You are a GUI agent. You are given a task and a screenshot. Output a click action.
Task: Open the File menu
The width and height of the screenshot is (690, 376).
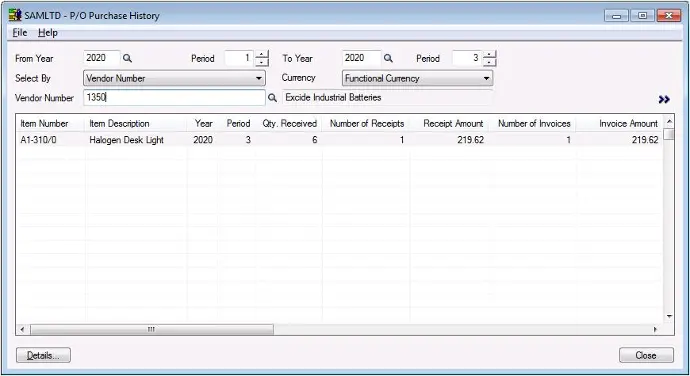(x=20, y=33)
